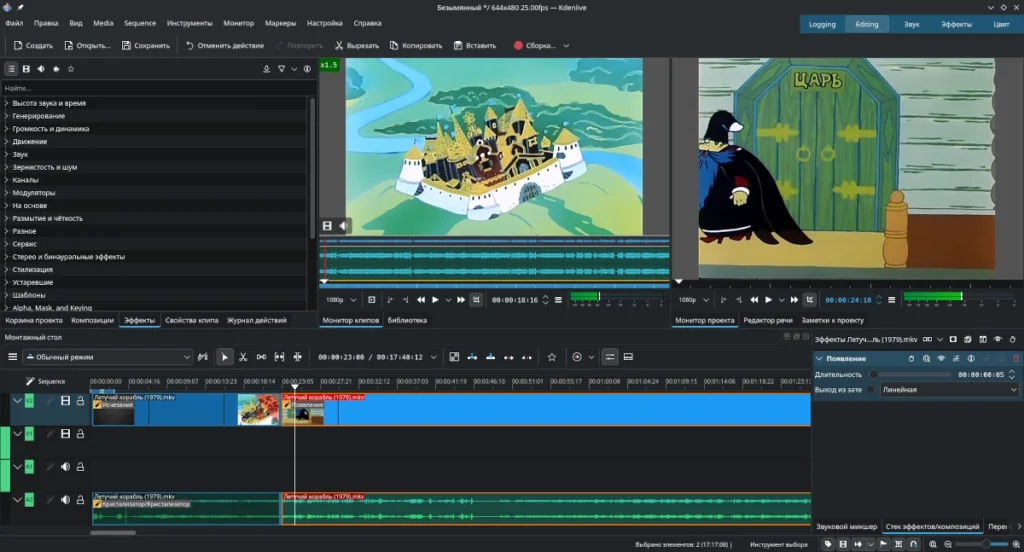Open the clip monitor 1080p resolution dropdown

[342, 300]
